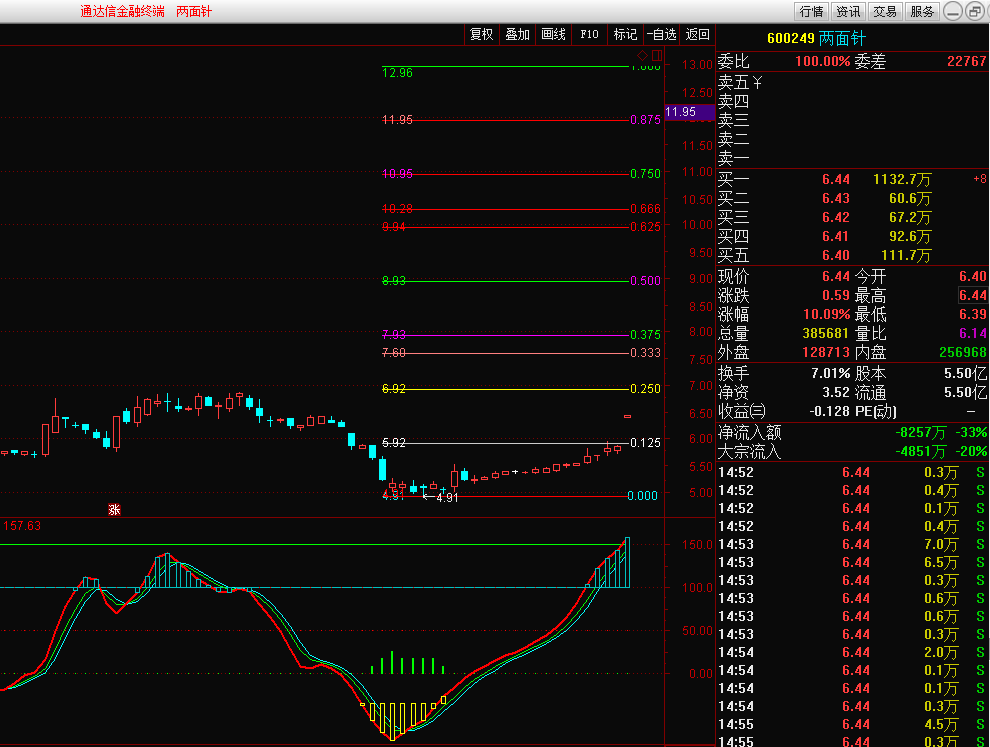Click the 换手 turnover value 7.01%
Image resolution: width=990 pixels, height=747 pixels.
830,373
